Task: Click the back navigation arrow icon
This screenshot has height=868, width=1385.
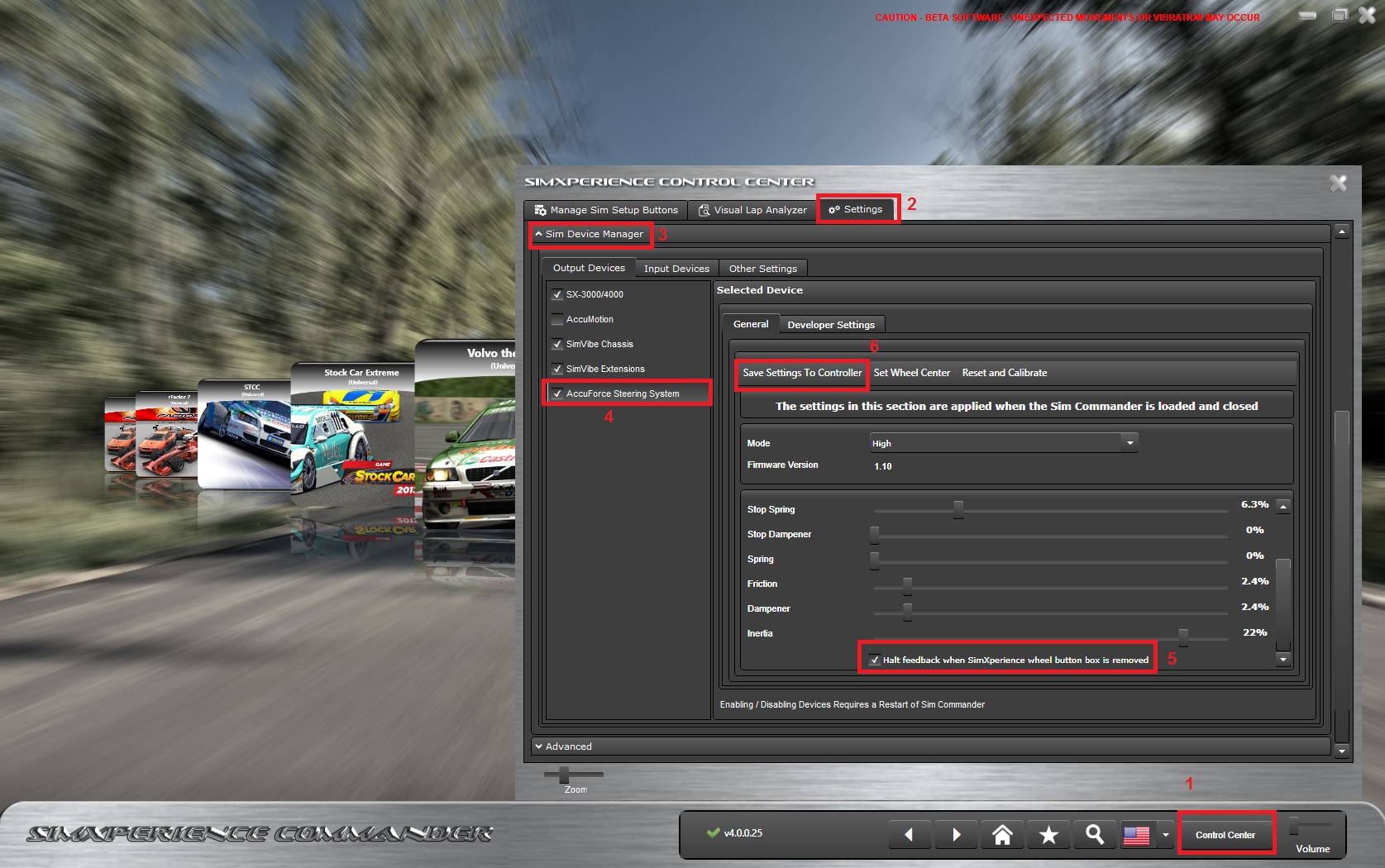Action: [x=910, y=834]
